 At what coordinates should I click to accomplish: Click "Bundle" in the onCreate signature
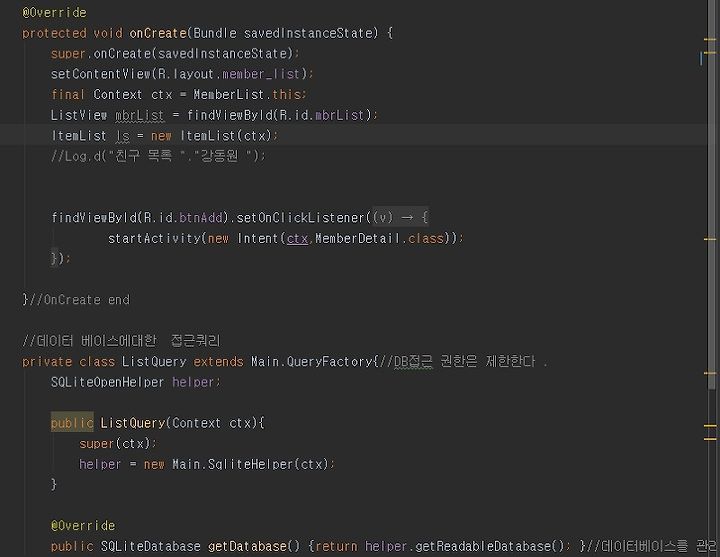click(x=215, y=34)
